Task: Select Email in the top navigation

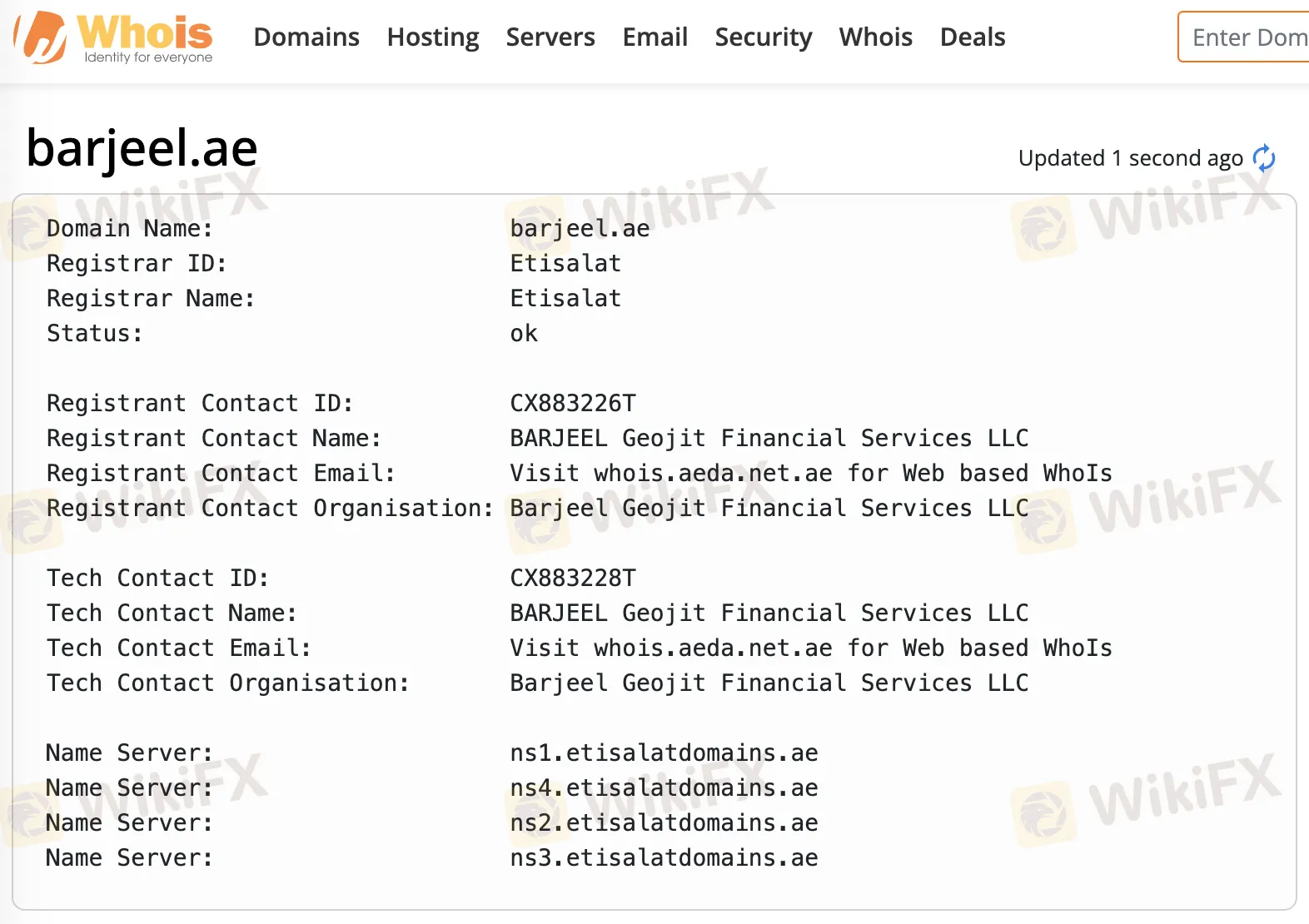Action: (654, 37)
